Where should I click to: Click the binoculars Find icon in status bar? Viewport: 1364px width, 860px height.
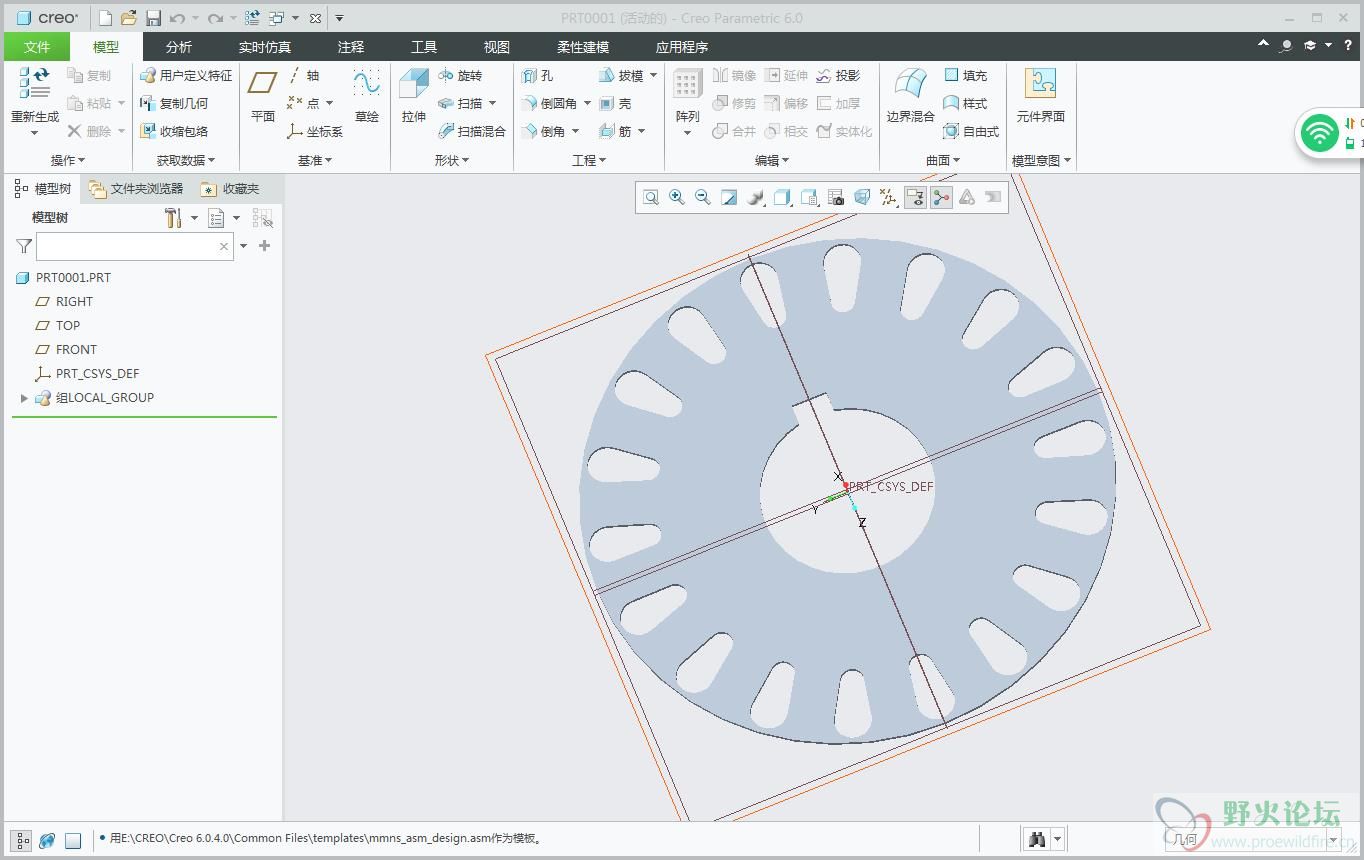(x=1037, y=839)
